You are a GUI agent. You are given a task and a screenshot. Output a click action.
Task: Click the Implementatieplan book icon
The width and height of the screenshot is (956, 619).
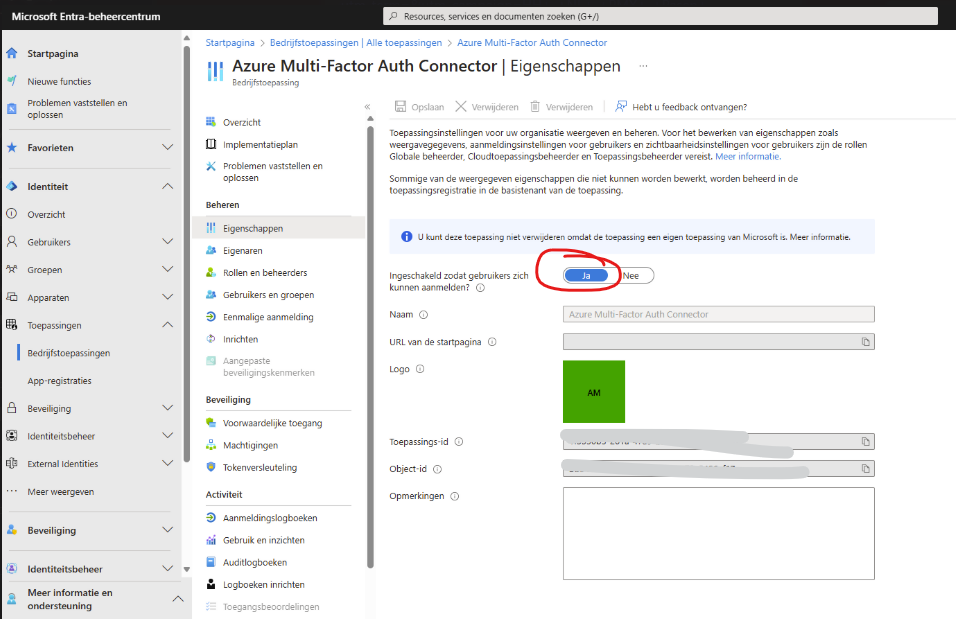[211, 145]
